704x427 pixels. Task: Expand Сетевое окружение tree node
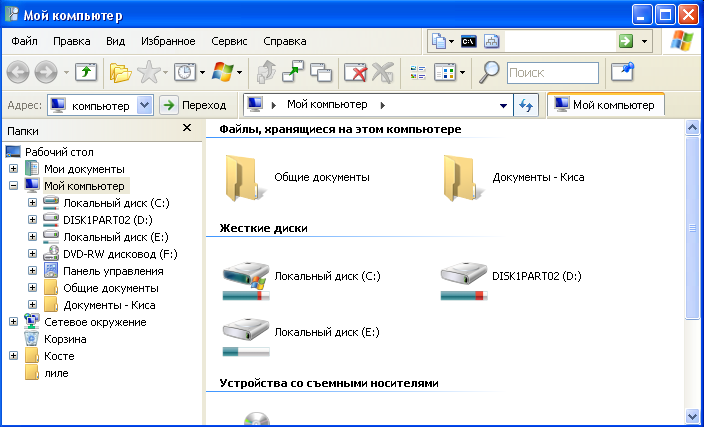(x=13, y=321)
